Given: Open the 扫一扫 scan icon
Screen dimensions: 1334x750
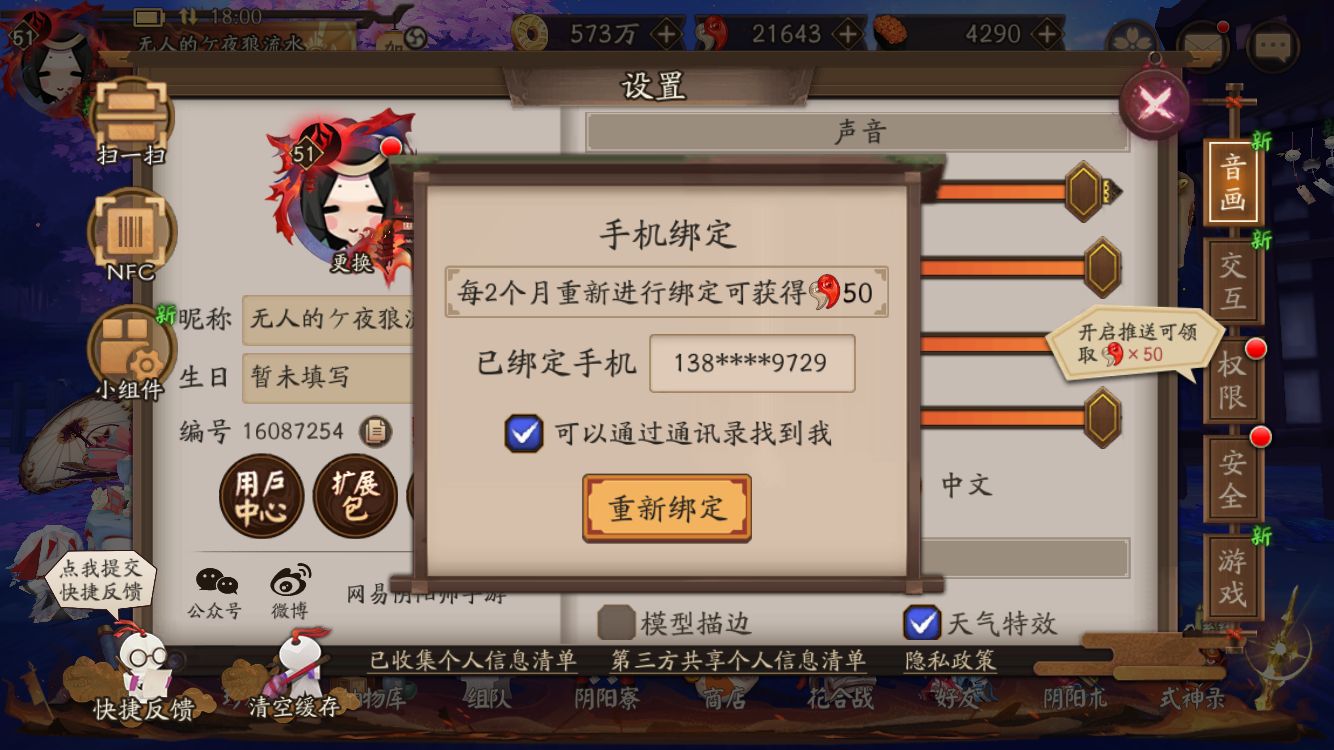Looking at the screenshot, I should (132, 118).
